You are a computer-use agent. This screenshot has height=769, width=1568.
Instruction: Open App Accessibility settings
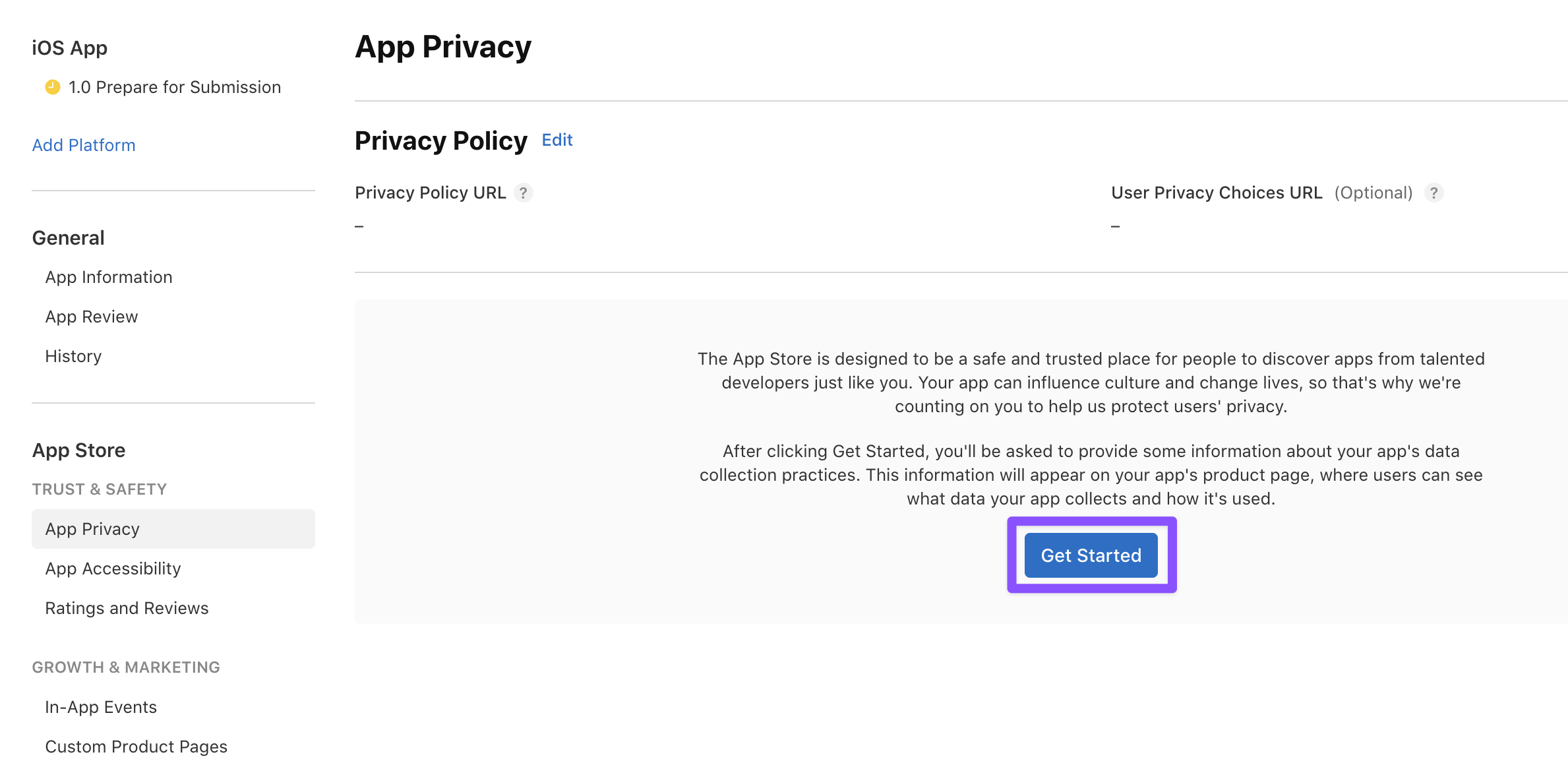coord(113,569)
